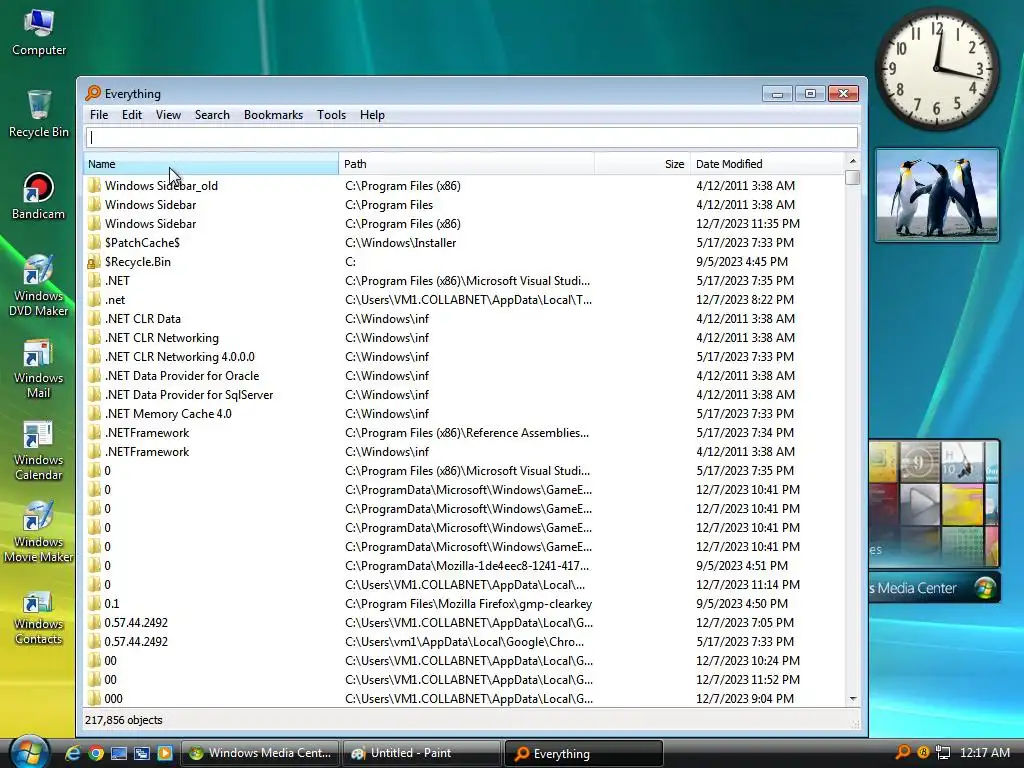Open the Search menu

click(x=212, y=115)
